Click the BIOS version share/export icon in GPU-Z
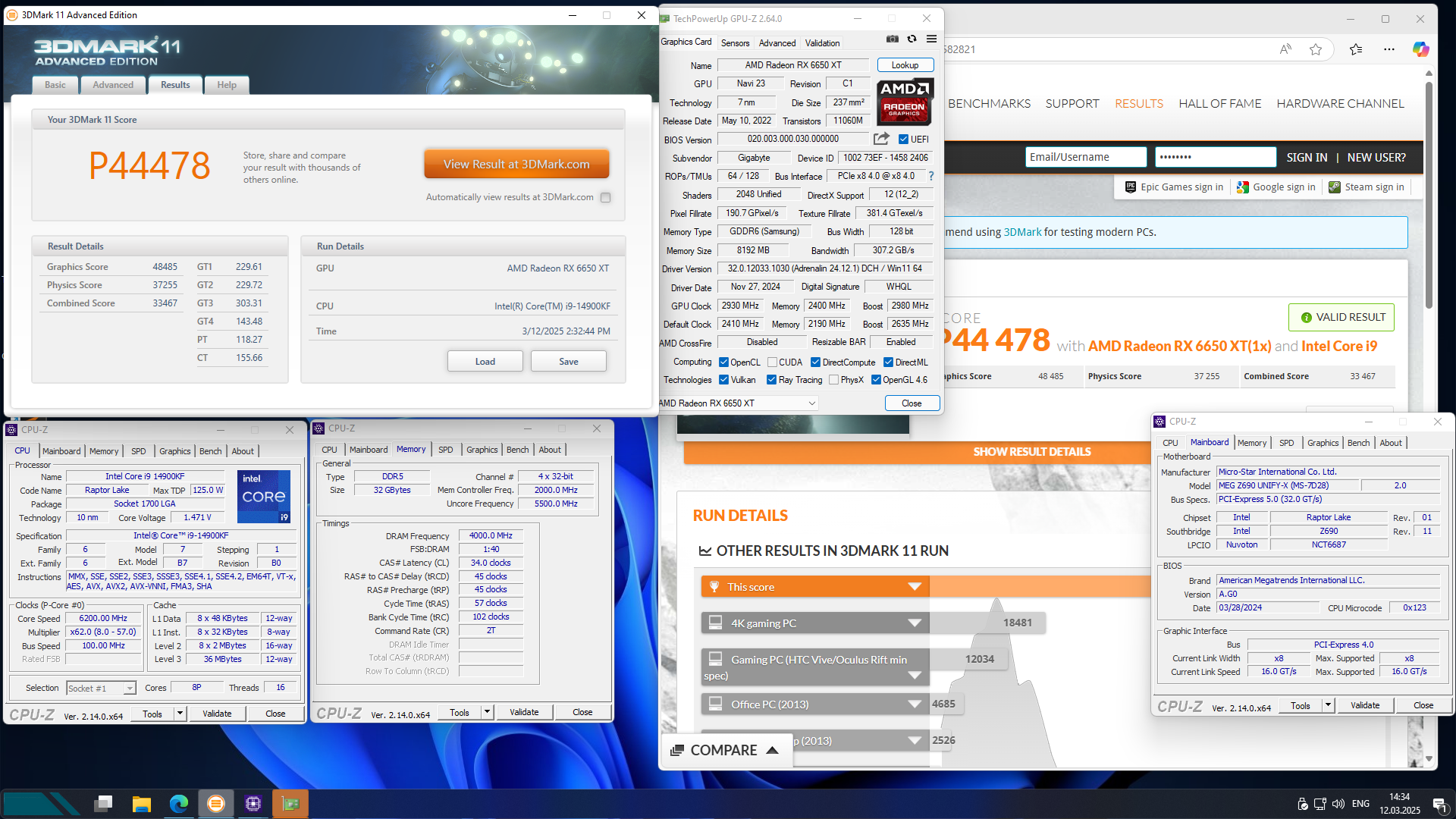The image size is (1456, 819). click(x=881, y=139)
